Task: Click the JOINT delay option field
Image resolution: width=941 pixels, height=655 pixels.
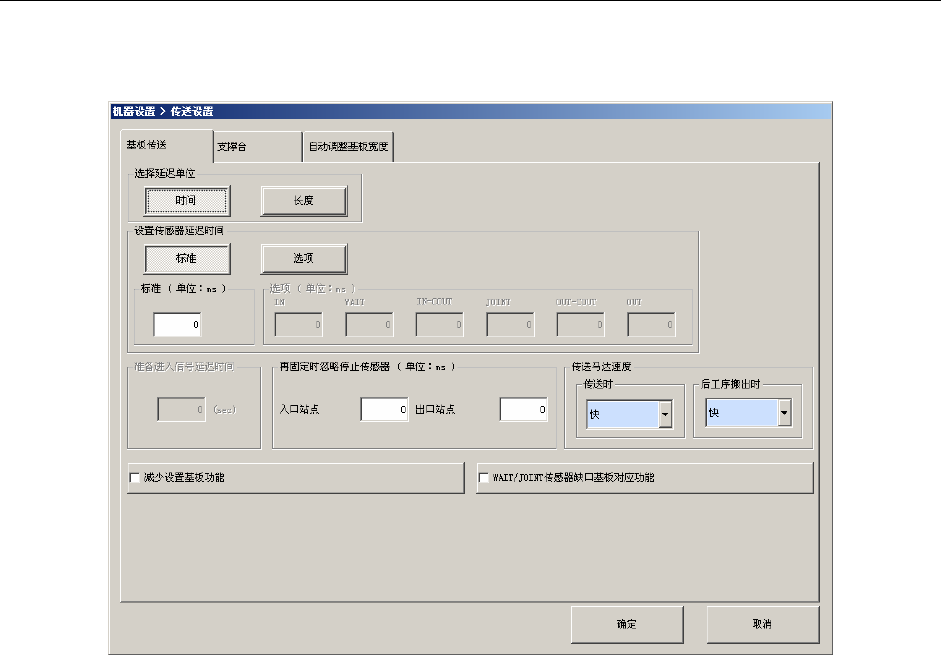Action: click(510, 324)
